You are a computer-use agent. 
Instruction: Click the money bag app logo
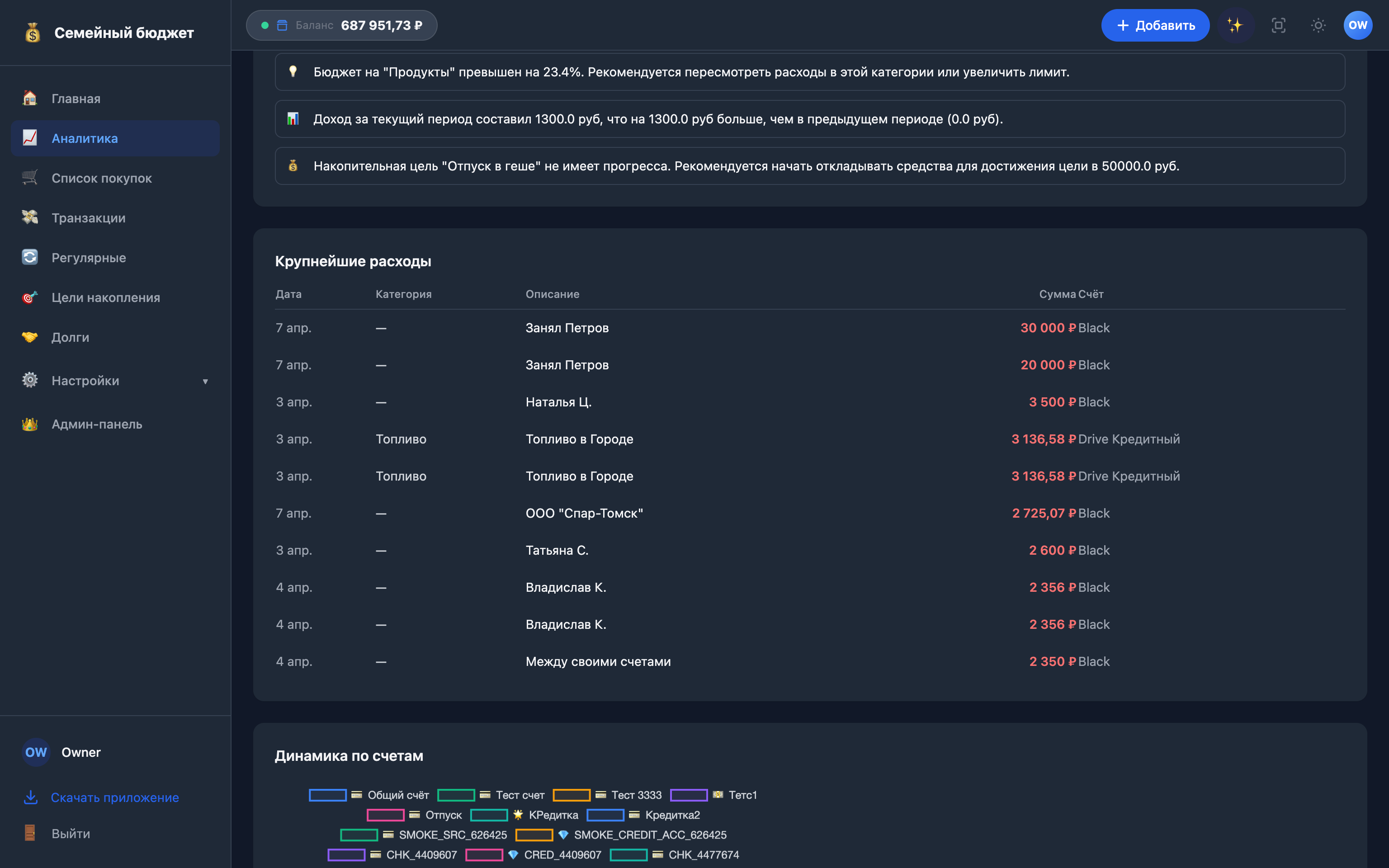33,33
